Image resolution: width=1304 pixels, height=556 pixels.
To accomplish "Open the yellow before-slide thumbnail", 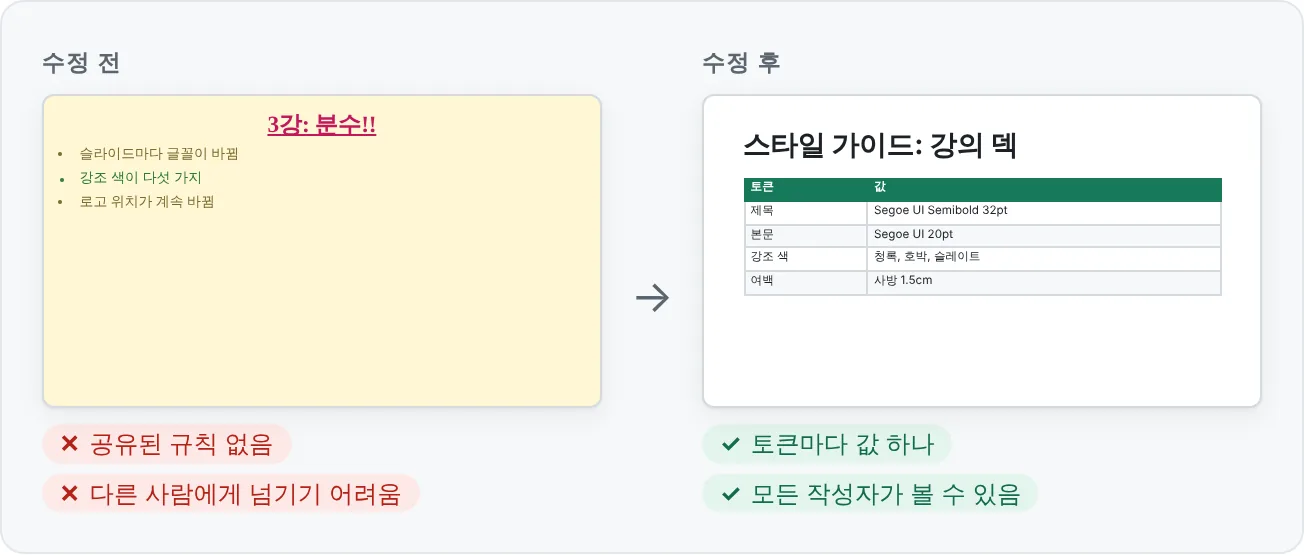I will tap(322, 251).
